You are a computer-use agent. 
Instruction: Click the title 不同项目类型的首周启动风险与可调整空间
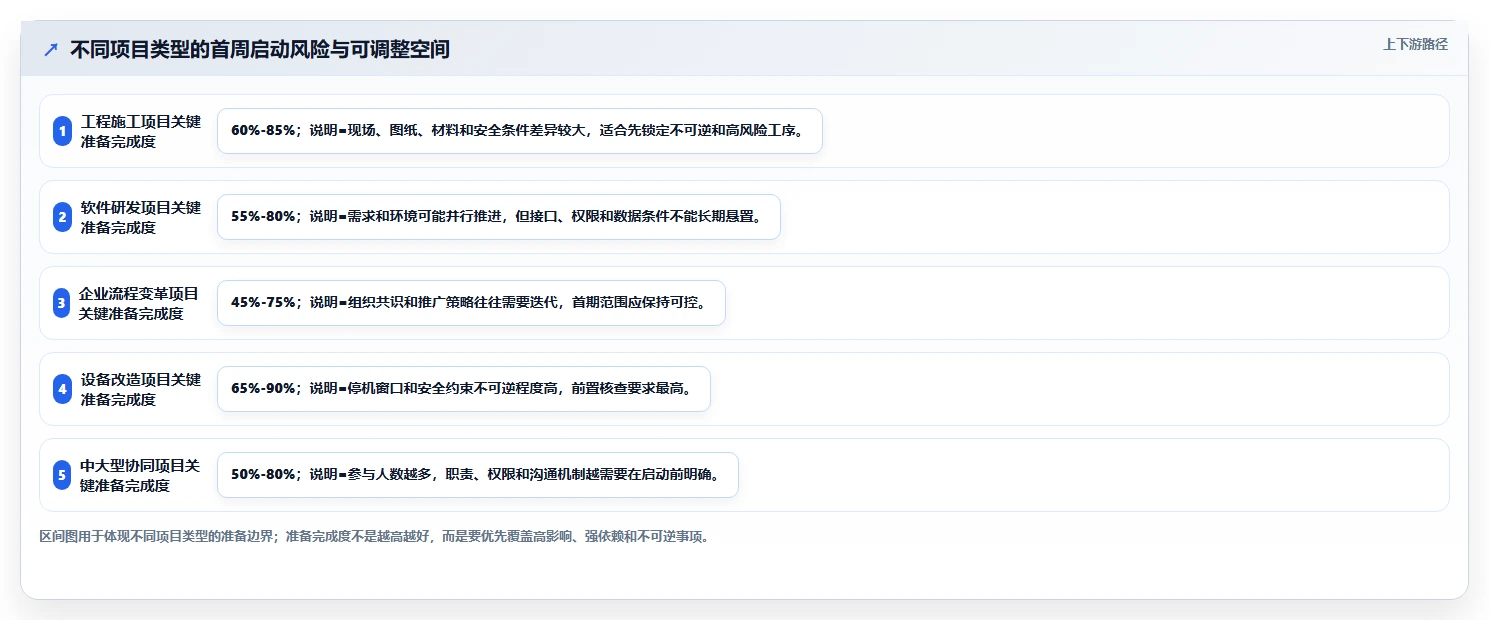(x=260, y=49)
